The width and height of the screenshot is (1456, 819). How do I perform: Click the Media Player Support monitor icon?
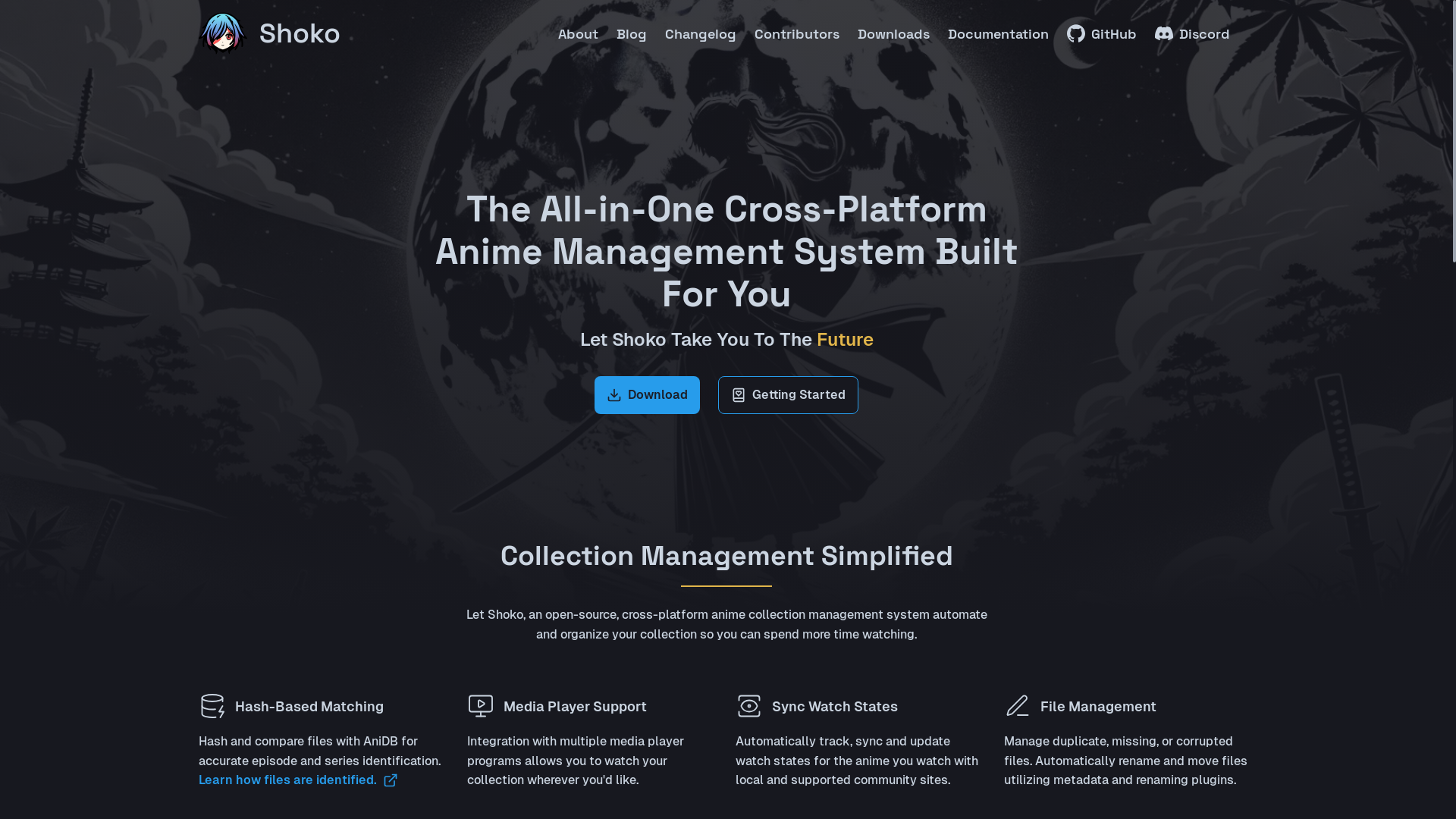pyautogui.click(x=481, y=706)
